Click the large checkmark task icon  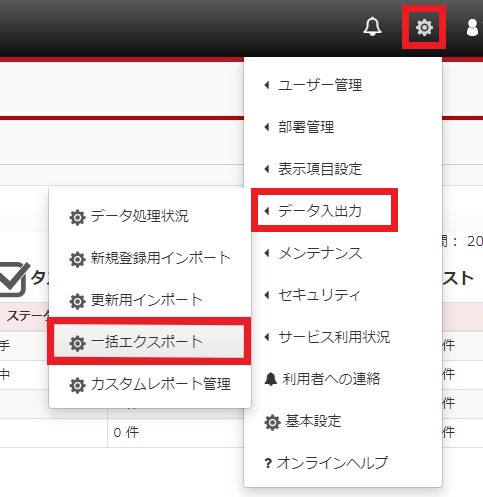tap(14, 279)
